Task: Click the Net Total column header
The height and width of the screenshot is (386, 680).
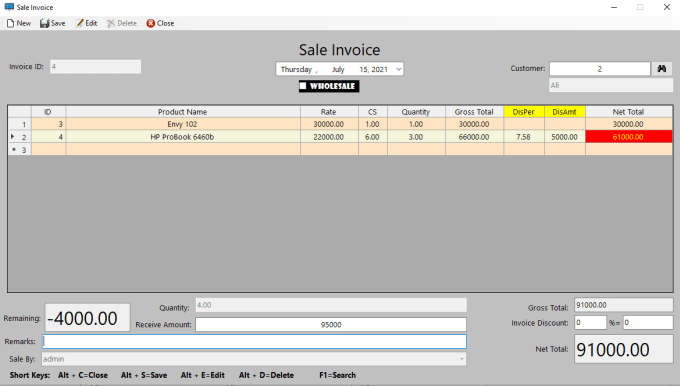Action: point(628,112)
